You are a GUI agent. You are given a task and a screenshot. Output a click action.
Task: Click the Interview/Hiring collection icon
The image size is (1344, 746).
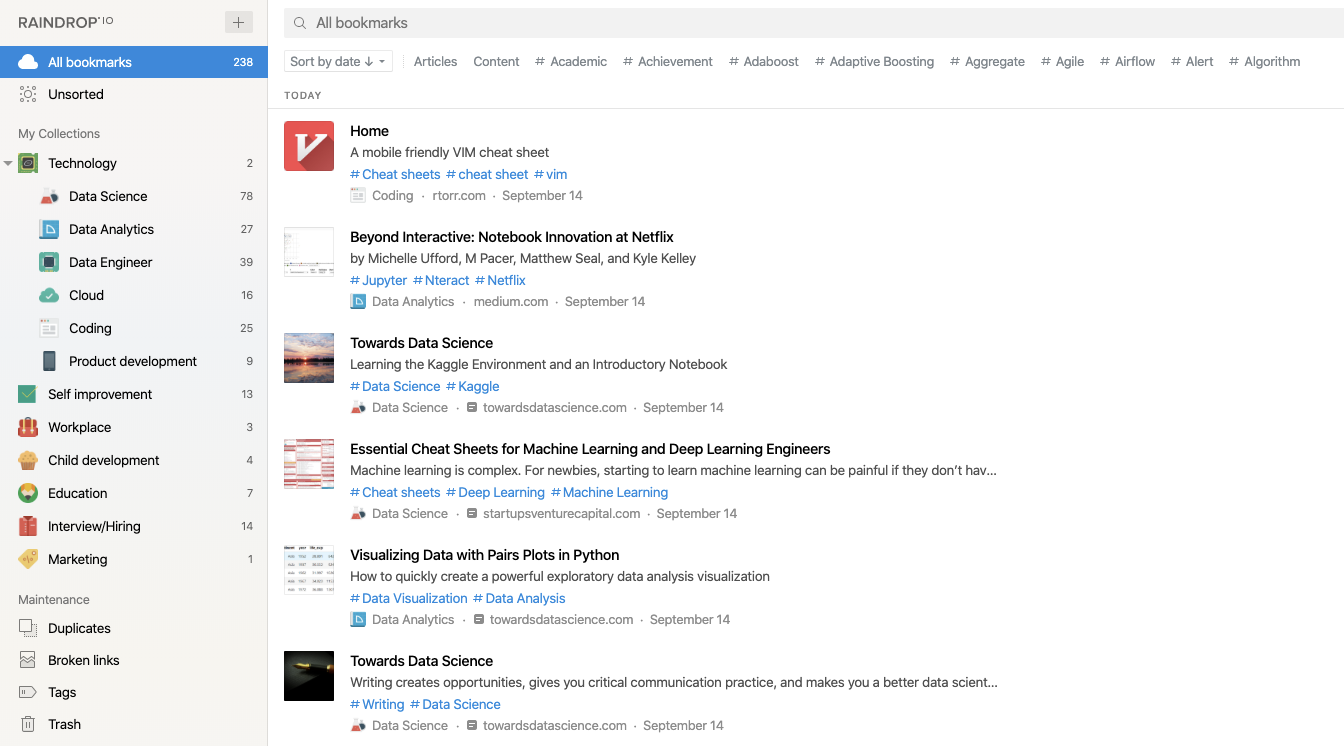coord(28,526)
